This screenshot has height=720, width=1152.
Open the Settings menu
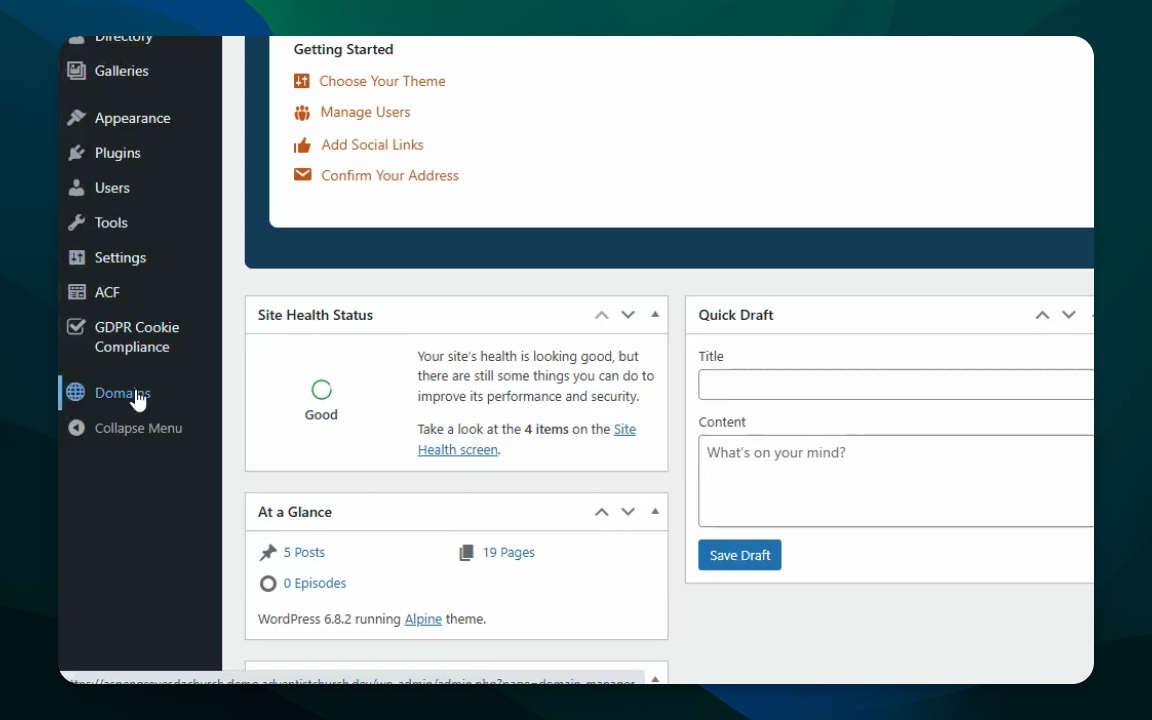(120, 257)
